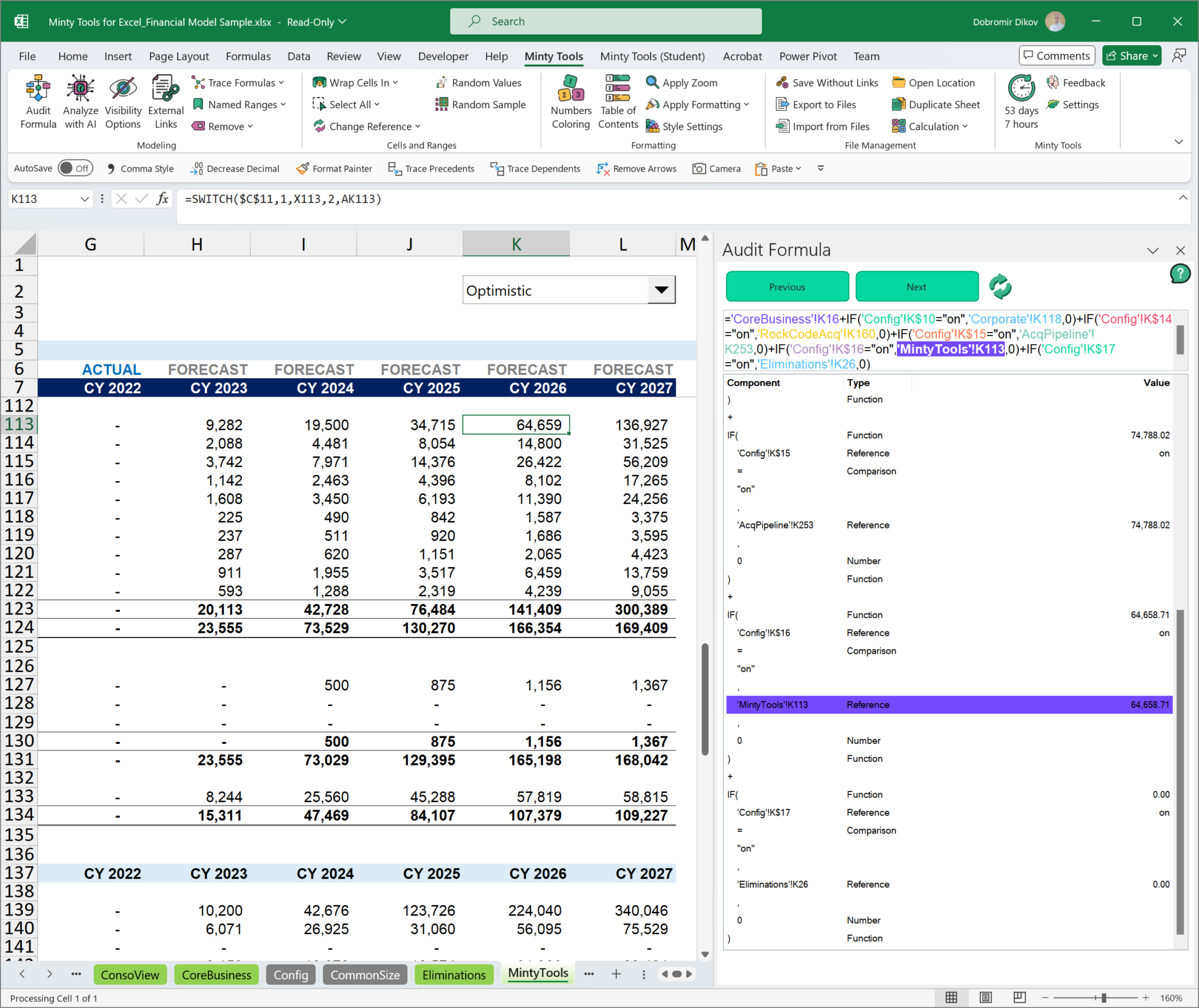This screenshot has height=1008, width=1199.
Task: Open Comments pane button
Action: click(1057, 56)
